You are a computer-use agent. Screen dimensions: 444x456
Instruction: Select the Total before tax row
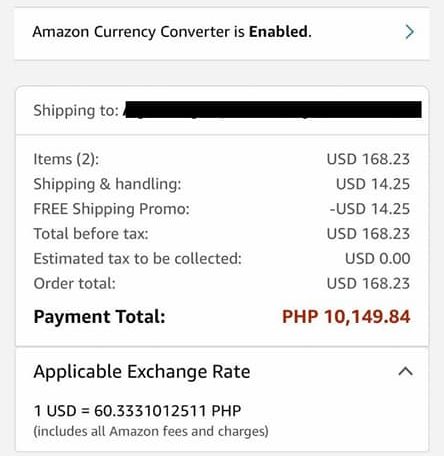click(x=222, y=234)
